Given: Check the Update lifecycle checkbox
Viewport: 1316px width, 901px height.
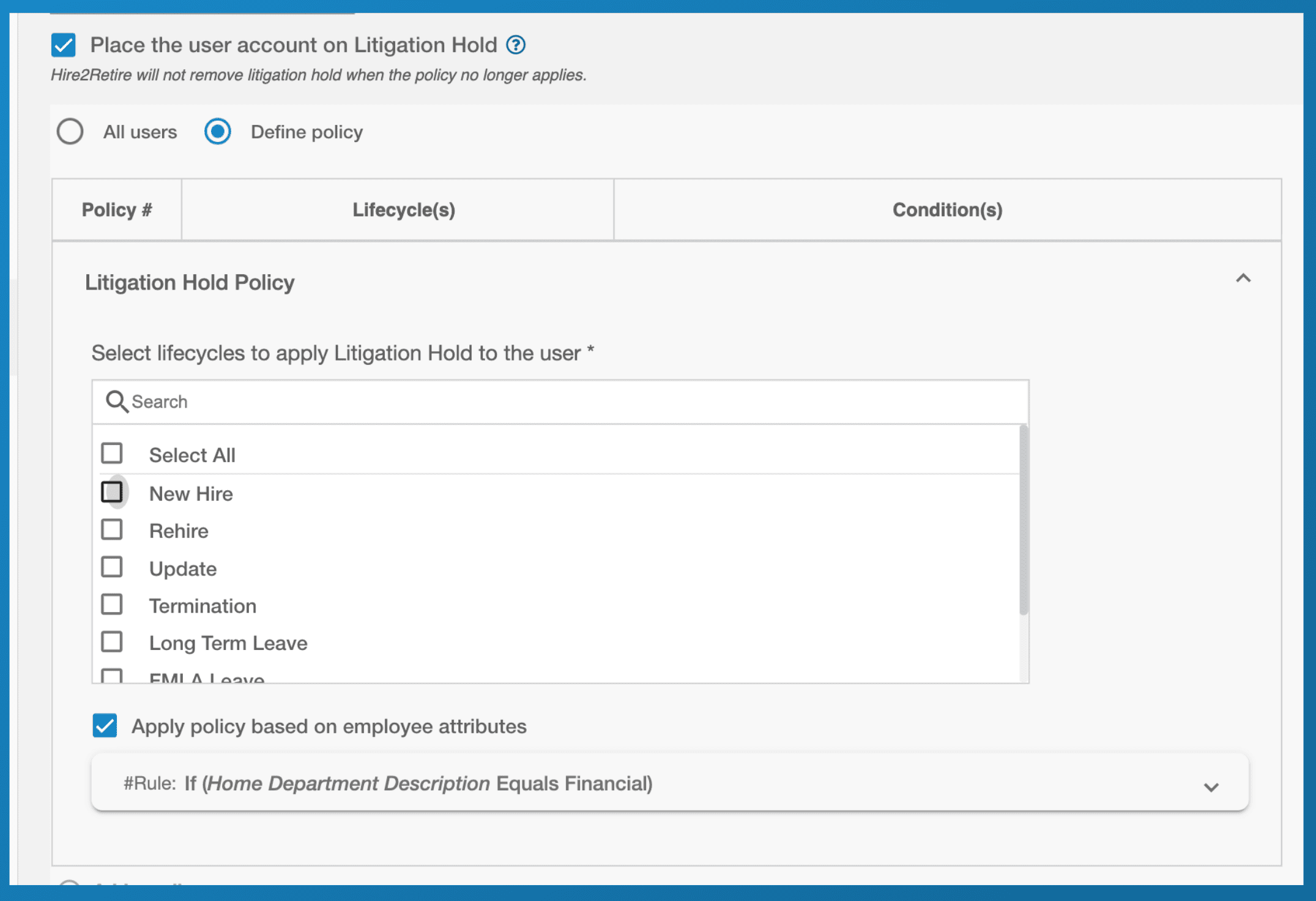Looking at the screenshot, I should 112,567.
